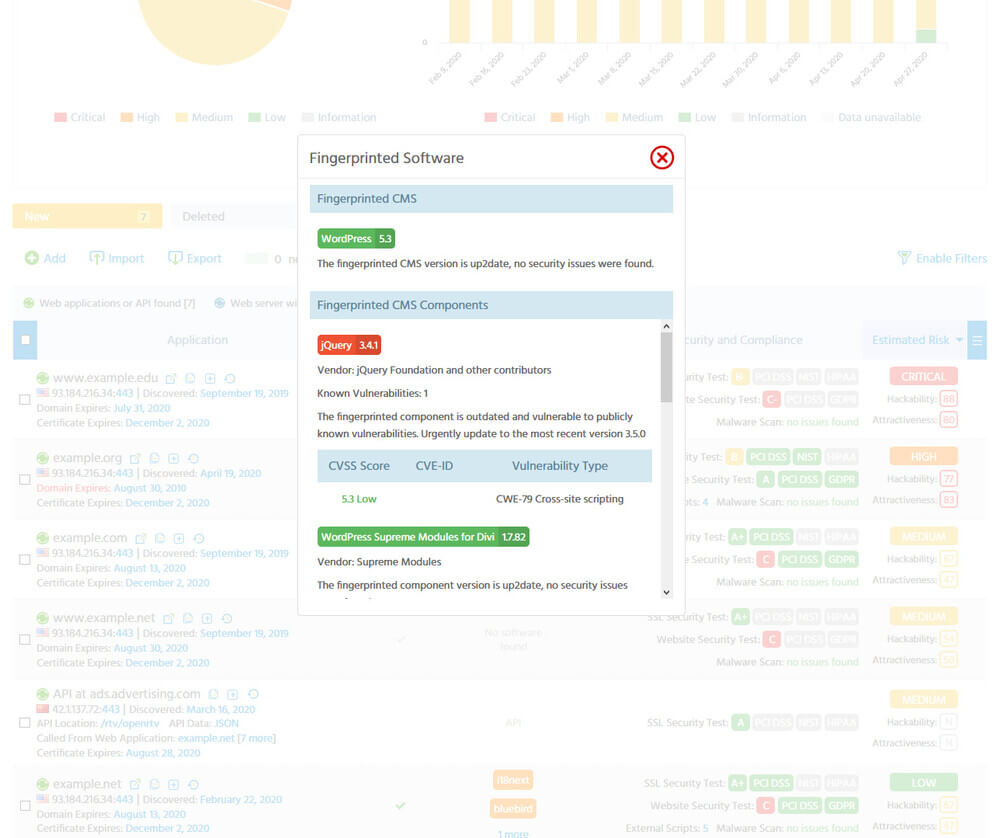Click the plus-box icon beside example.org

[173, 458]
